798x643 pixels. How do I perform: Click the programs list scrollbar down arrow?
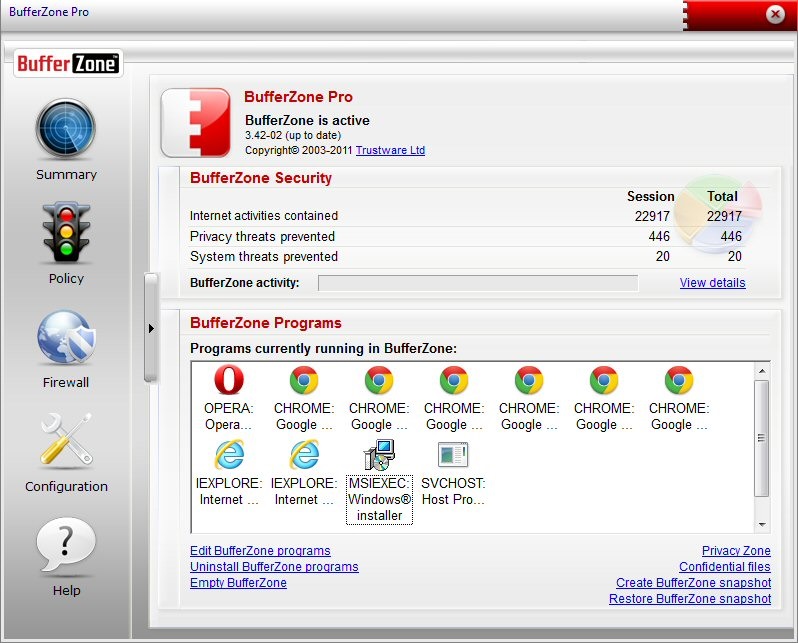tap(761, 524)
